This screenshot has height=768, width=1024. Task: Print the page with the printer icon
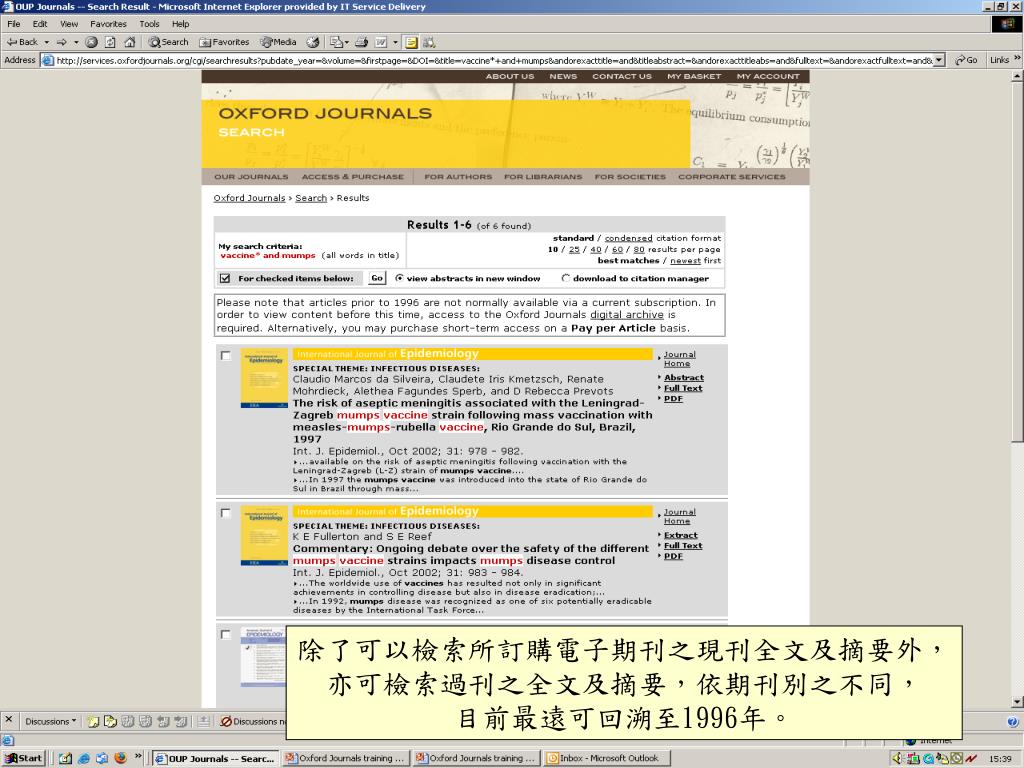361,42
